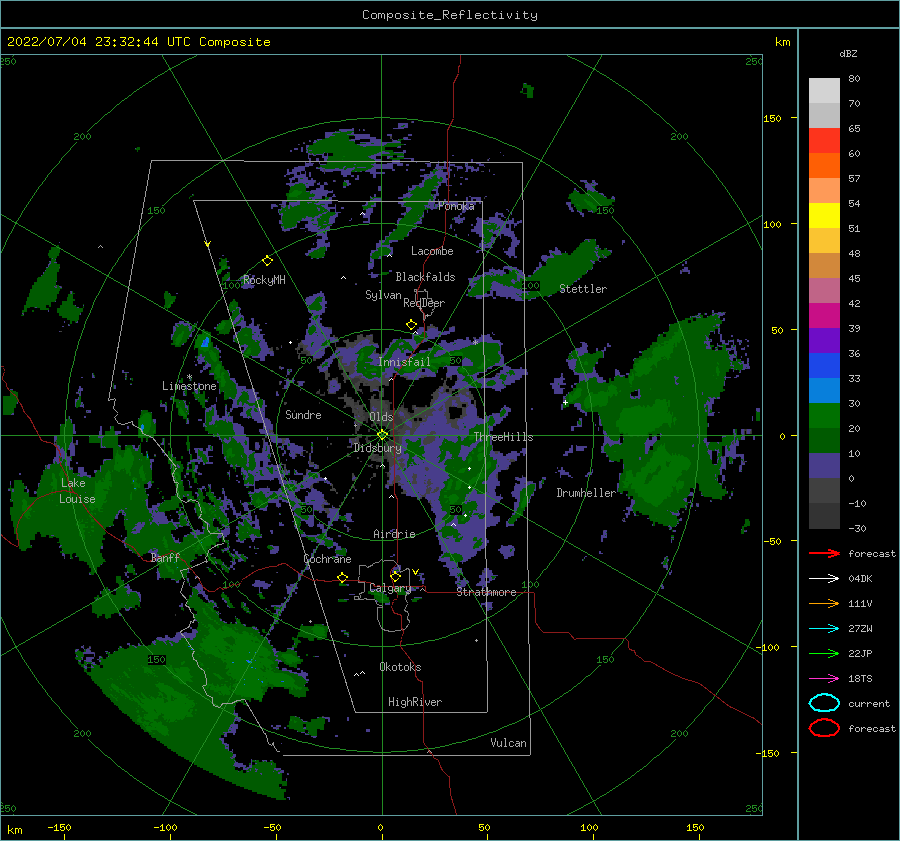
Task: Click the Innisfail label on map
Action: click(404, 362)
